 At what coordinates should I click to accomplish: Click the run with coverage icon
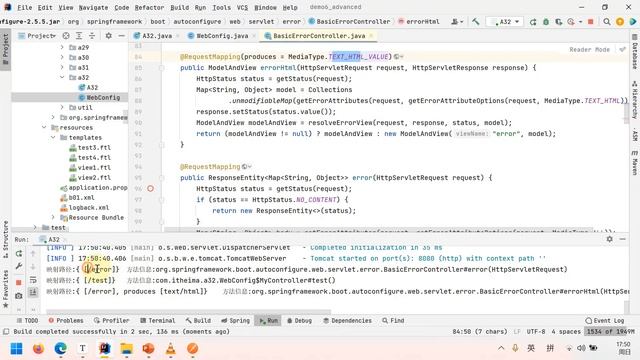[558, 22]
